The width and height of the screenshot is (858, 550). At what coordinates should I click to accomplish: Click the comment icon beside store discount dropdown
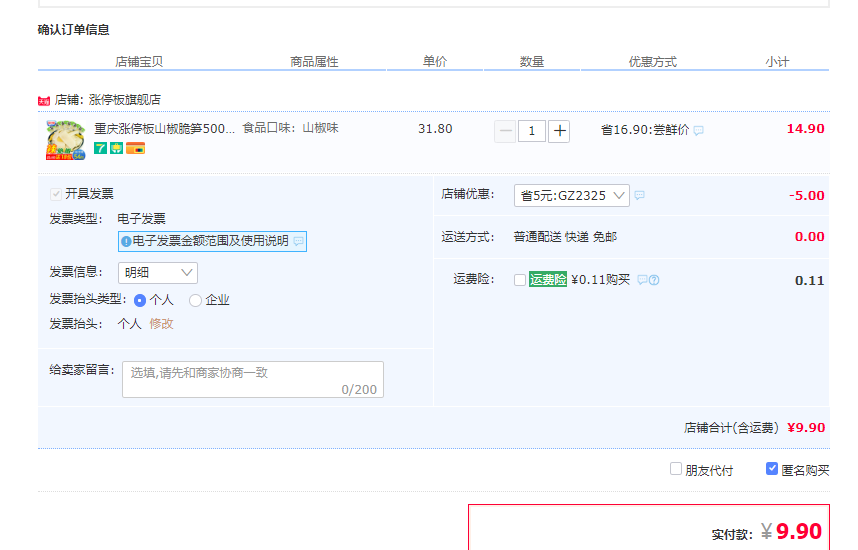pyautogui.click(x=640, y=195)
